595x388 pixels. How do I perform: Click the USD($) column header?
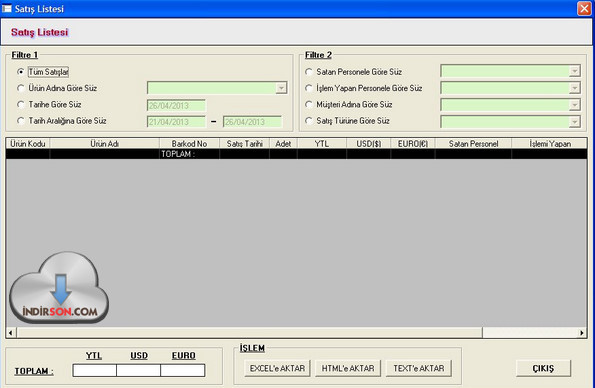tap(368, 144)
